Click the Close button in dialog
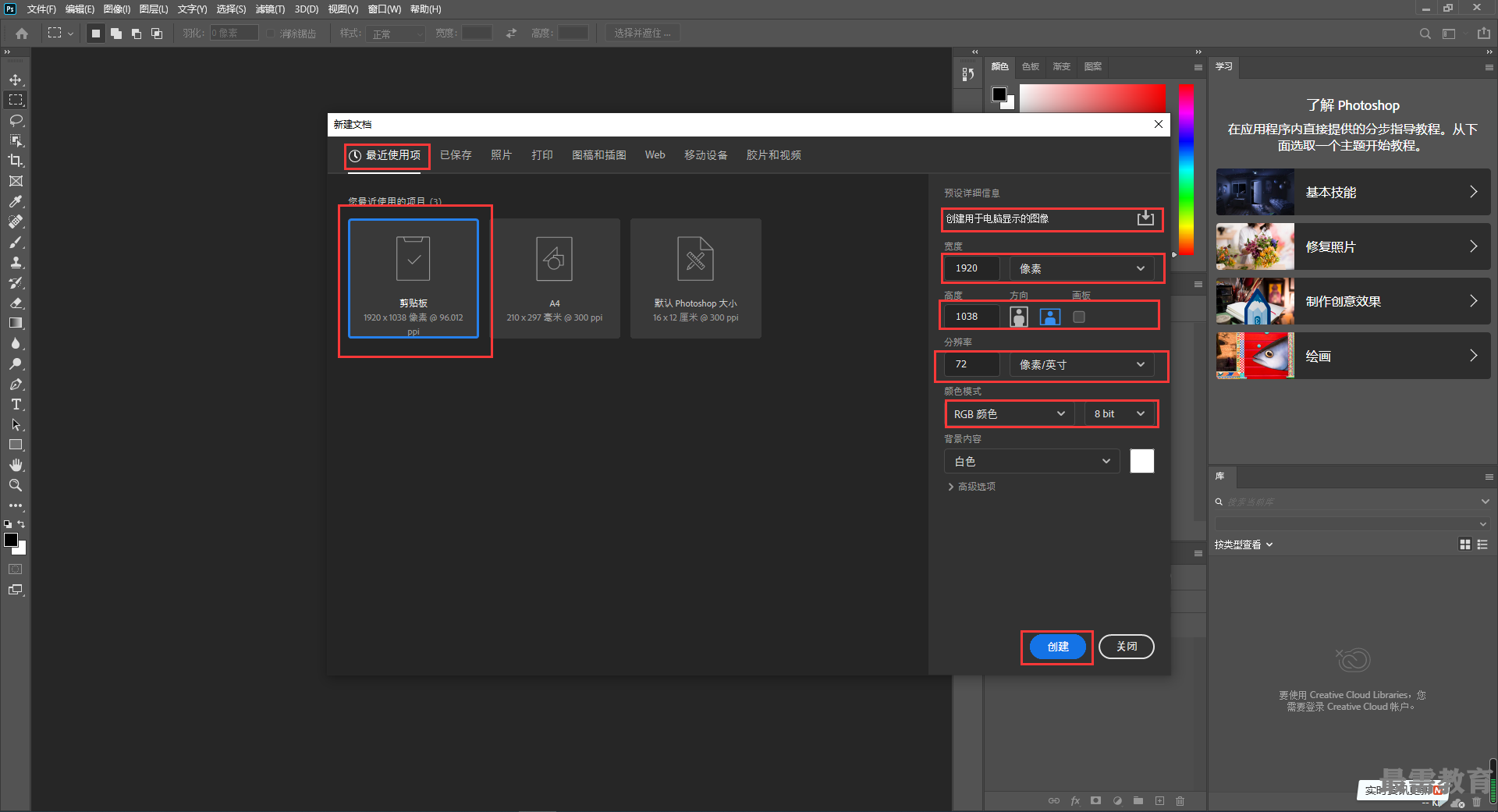Image resolution: width=1498 pixels, height=812 pixels. click(1127, 647)
